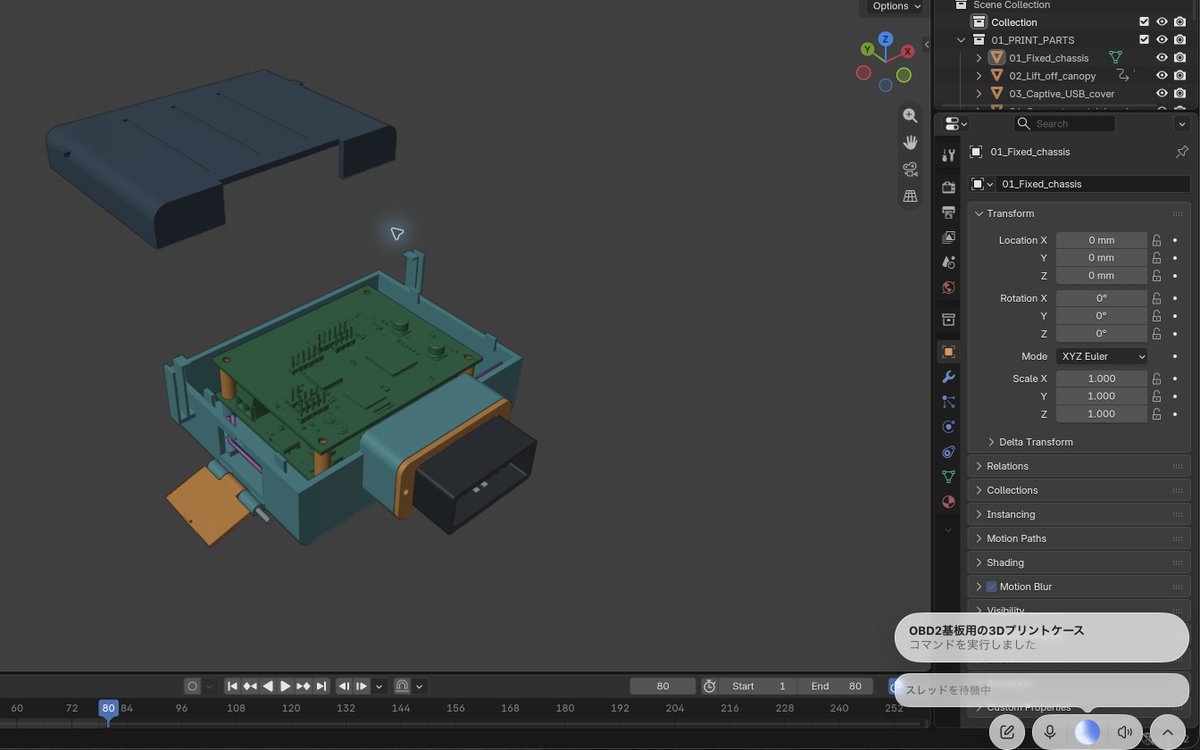Select Collection row in outliner
This screenshot has height=750, width=1200.
click(x=1014, y=22)
